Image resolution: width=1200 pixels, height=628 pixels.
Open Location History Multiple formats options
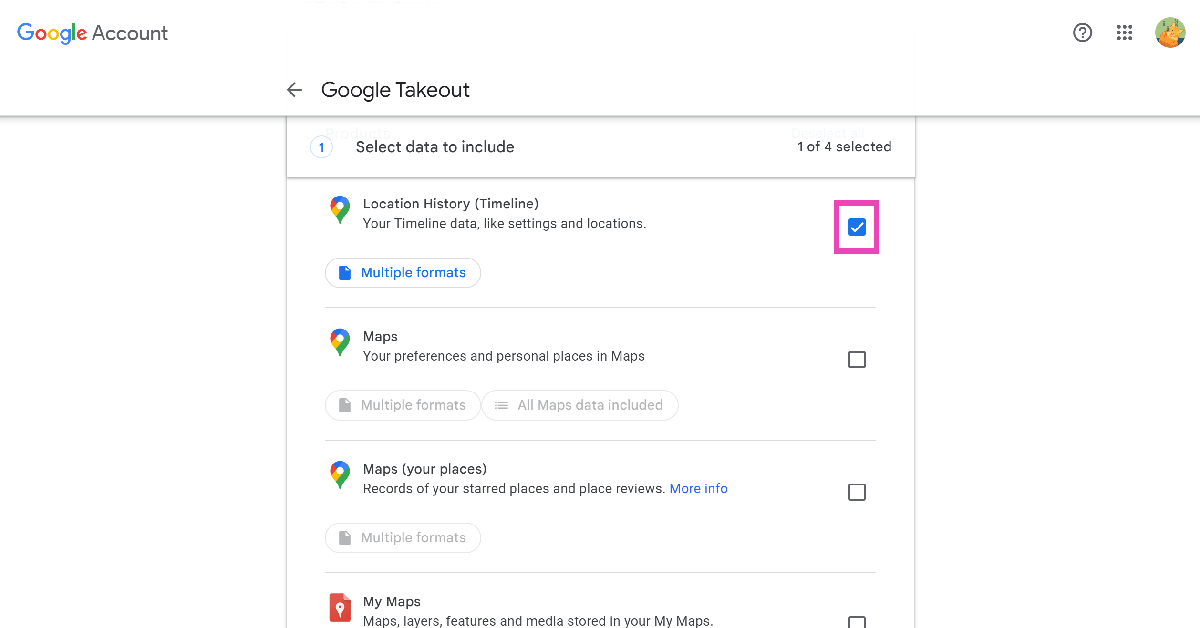pyautogui.click(x=403, y=273)
